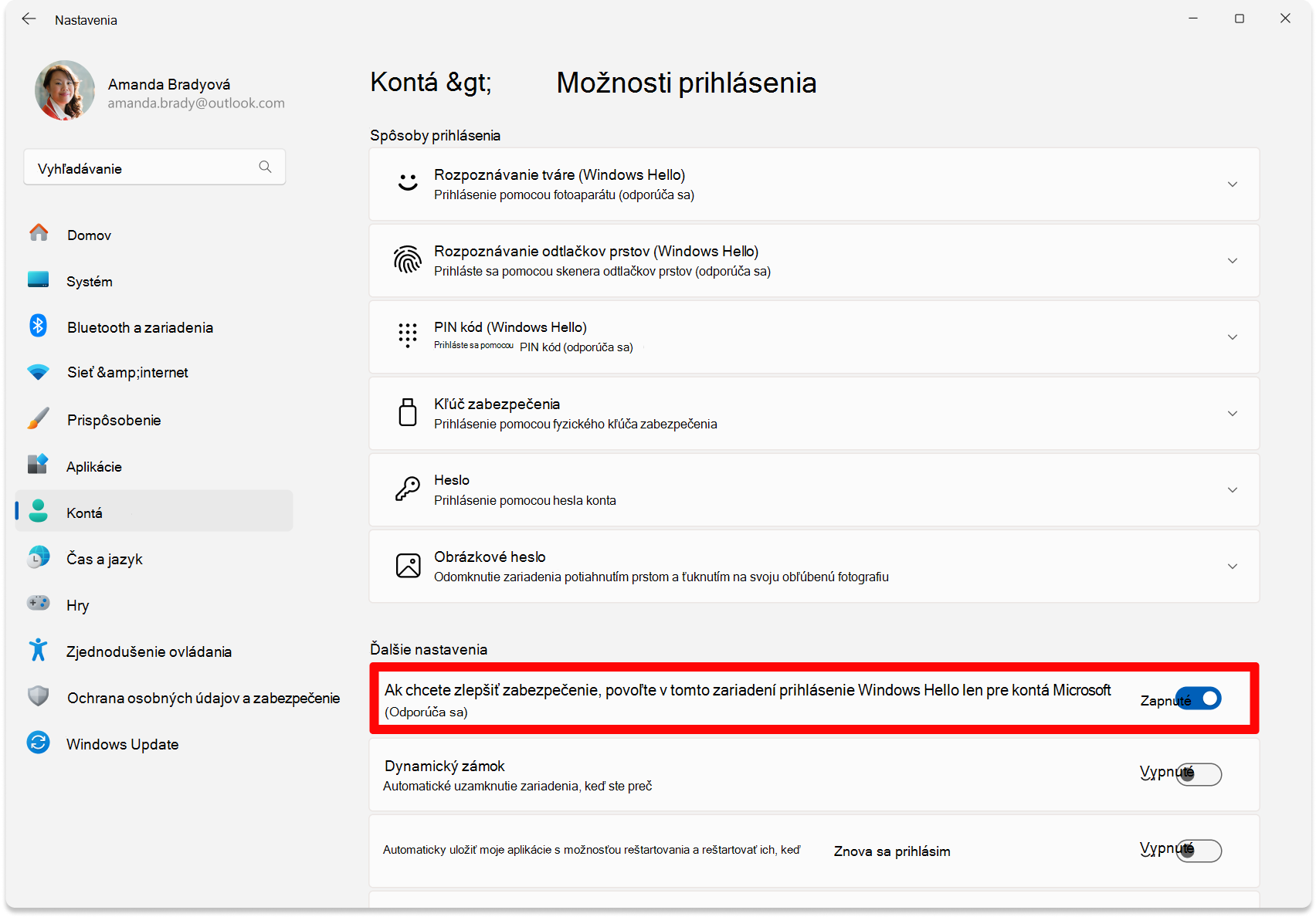Image resolution: width=1316 pixels, height=917 pixels.
Task: Open Prispôsobenie settings
Action: [x=154, y=420]
